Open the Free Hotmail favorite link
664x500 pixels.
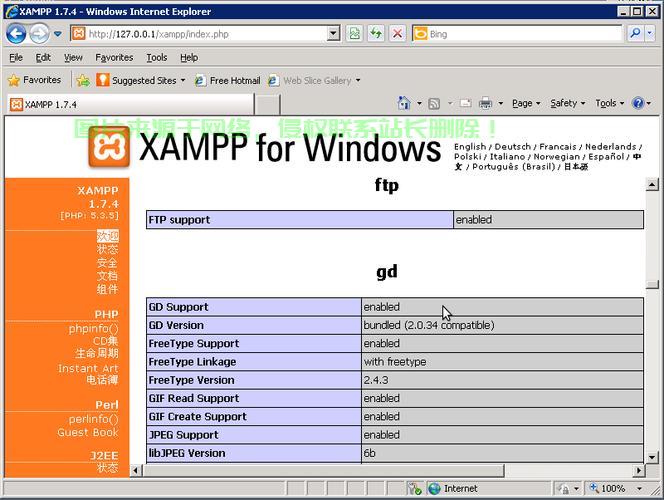[x=227, y=80]
